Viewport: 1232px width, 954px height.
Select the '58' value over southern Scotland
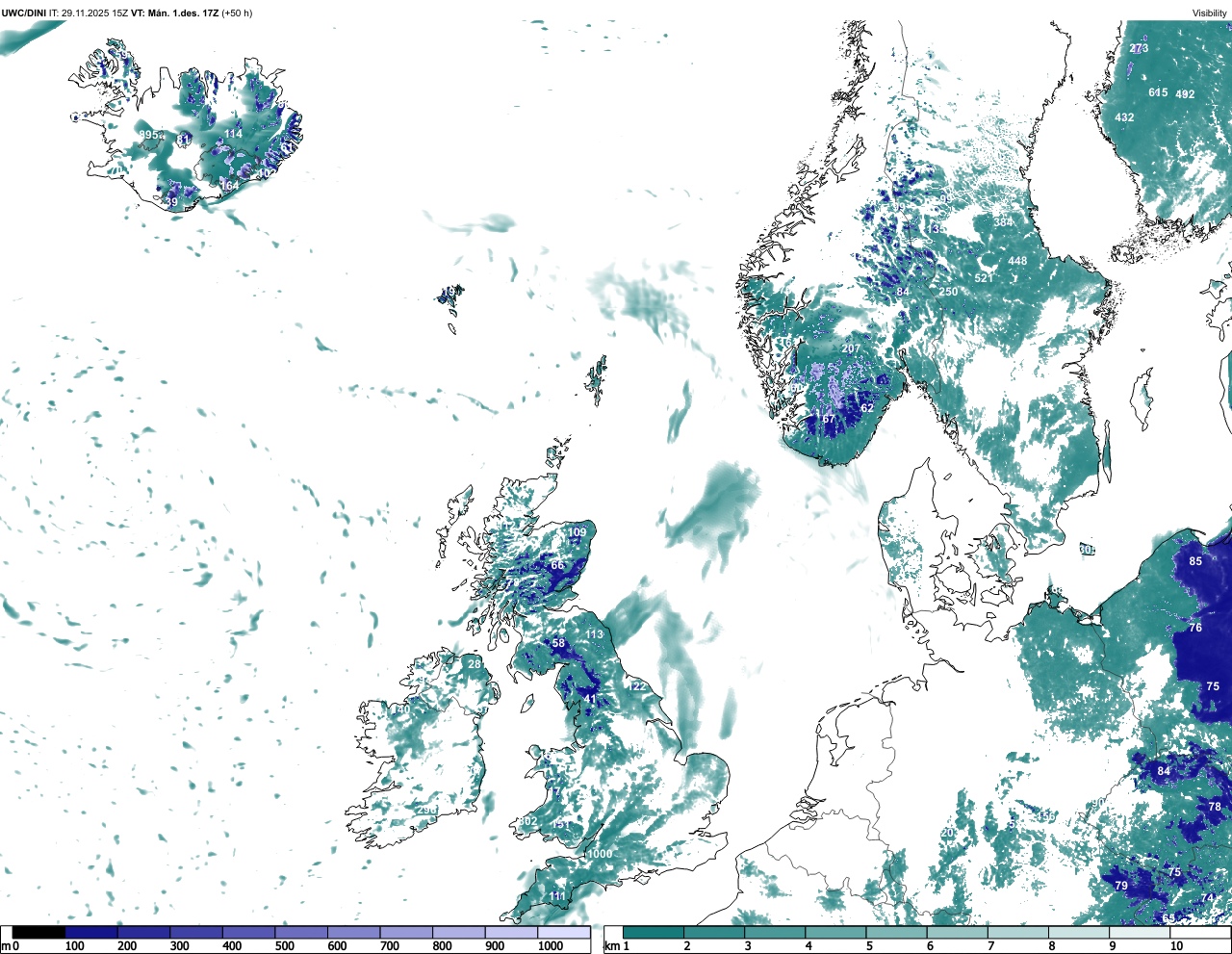click(558, 643)
